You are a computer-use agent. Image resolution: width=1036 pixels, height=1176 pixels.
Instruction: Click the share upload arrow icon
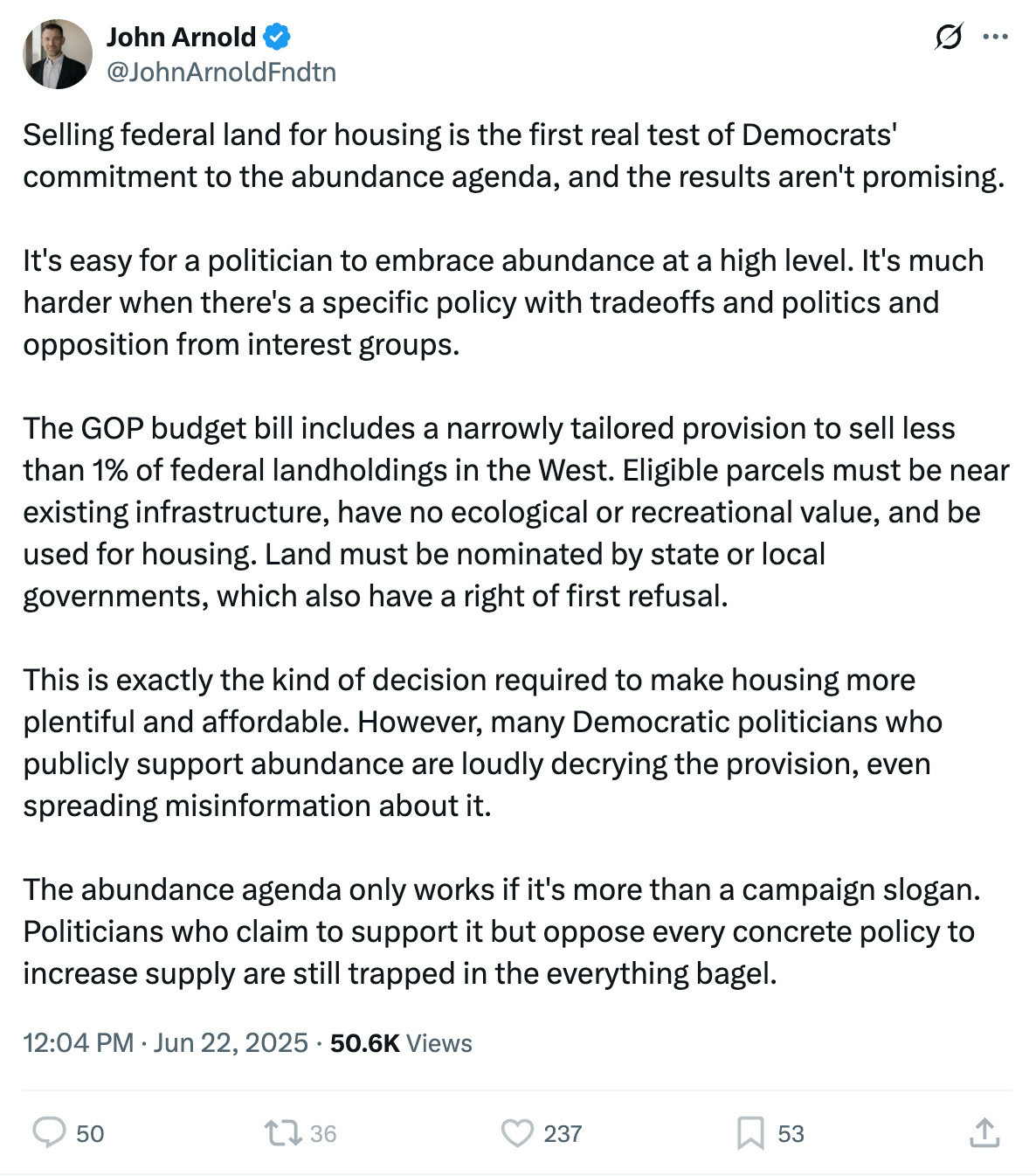(x=984, y=1132)
